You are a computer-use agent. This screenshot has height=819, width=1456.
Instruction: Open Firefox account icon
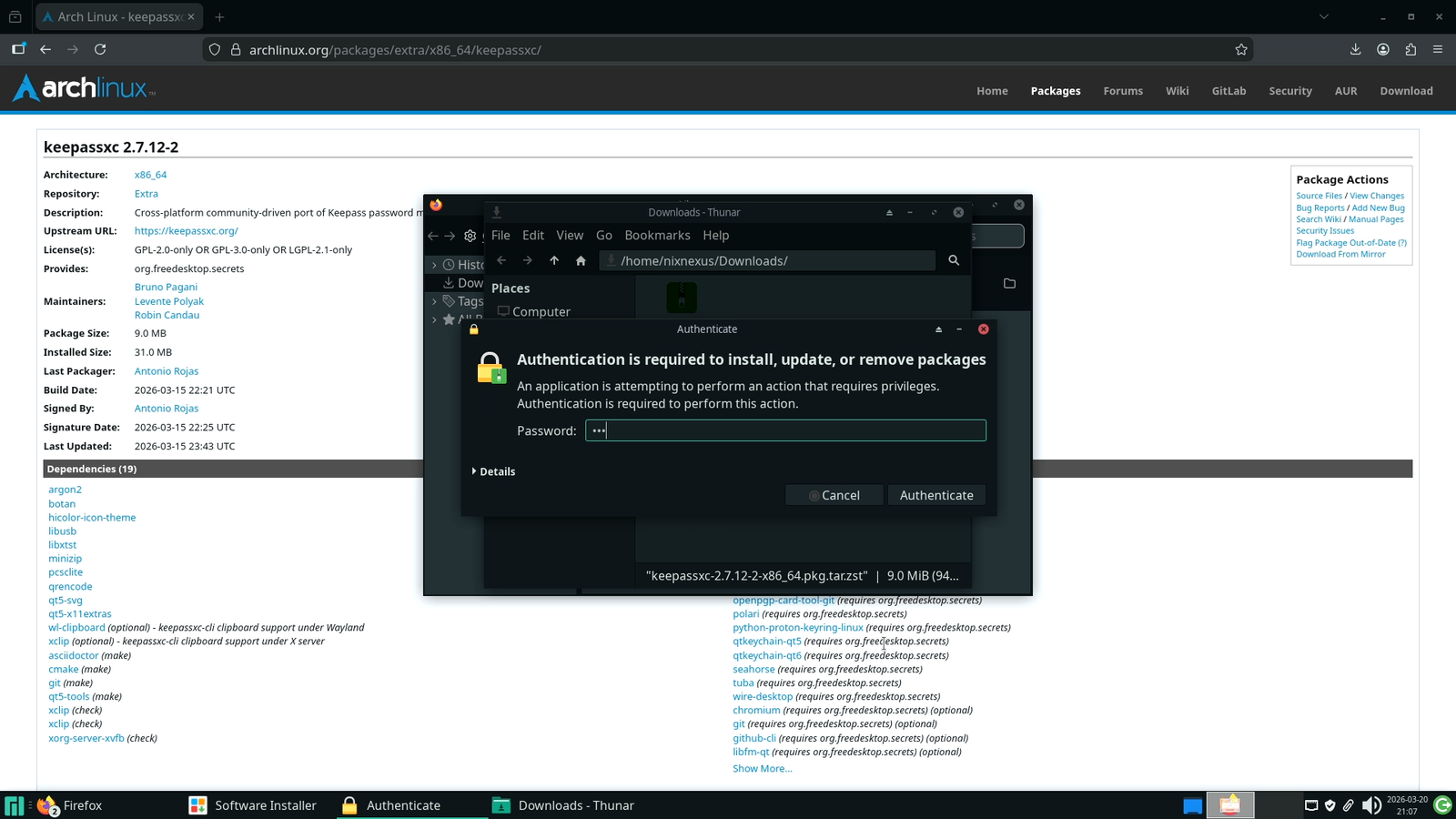1383,49
